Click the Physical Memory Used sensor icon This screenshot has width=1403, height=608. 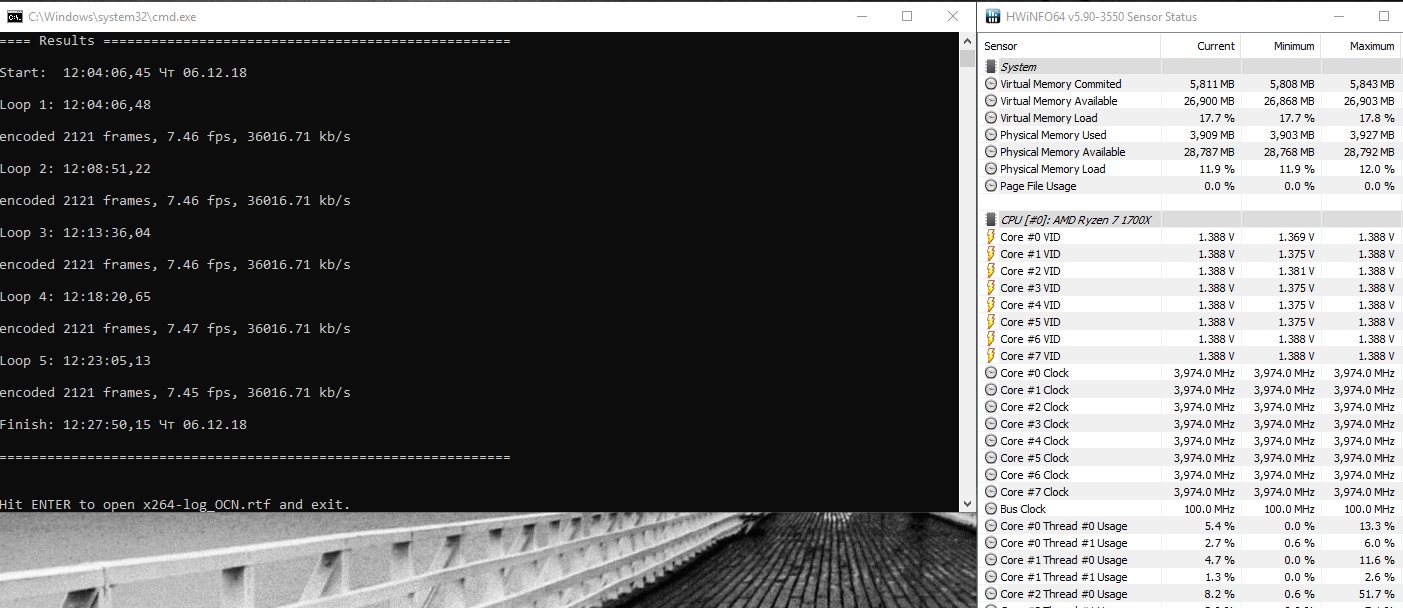[x=991, y=135]
